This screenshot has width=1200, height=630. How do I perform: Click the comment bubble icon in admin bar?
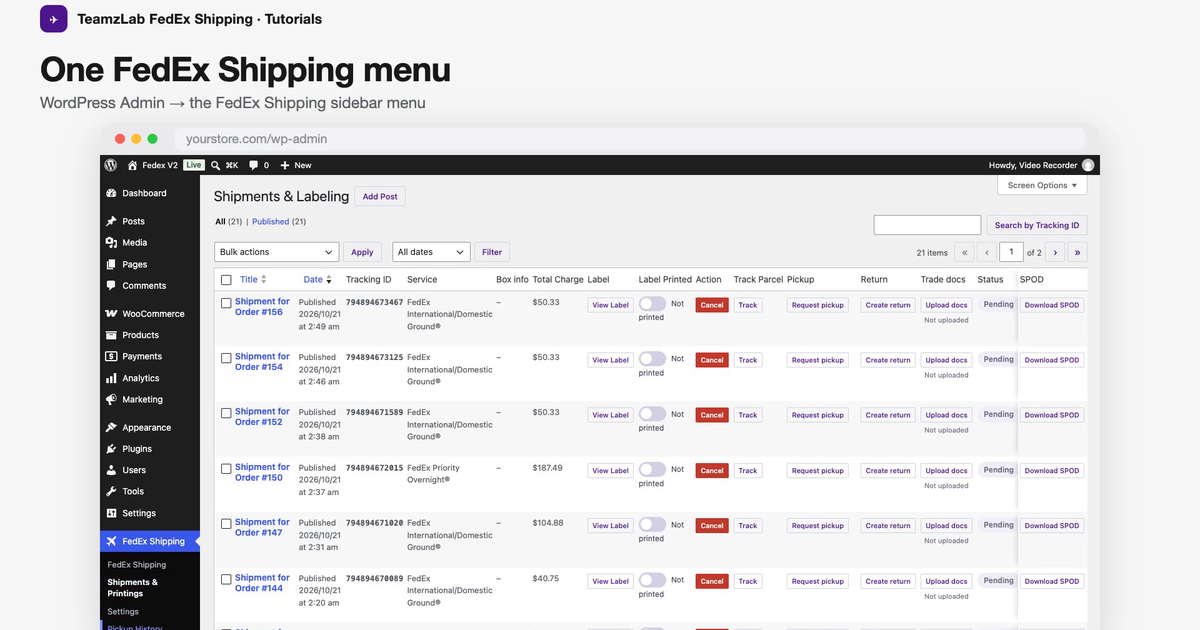click(x=254, y=165)
